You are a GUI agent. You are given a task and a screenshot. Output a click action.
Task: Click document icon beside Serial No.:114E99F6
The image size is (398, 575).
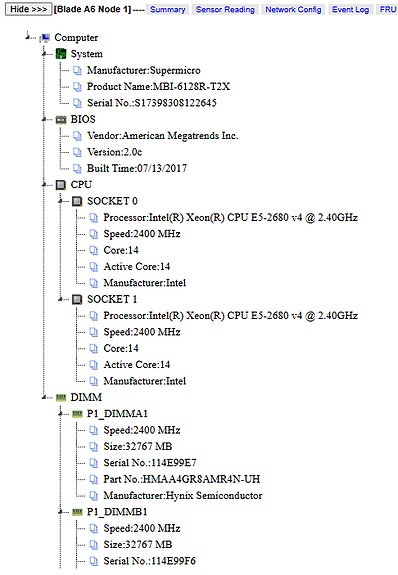(x=94, y=561)
